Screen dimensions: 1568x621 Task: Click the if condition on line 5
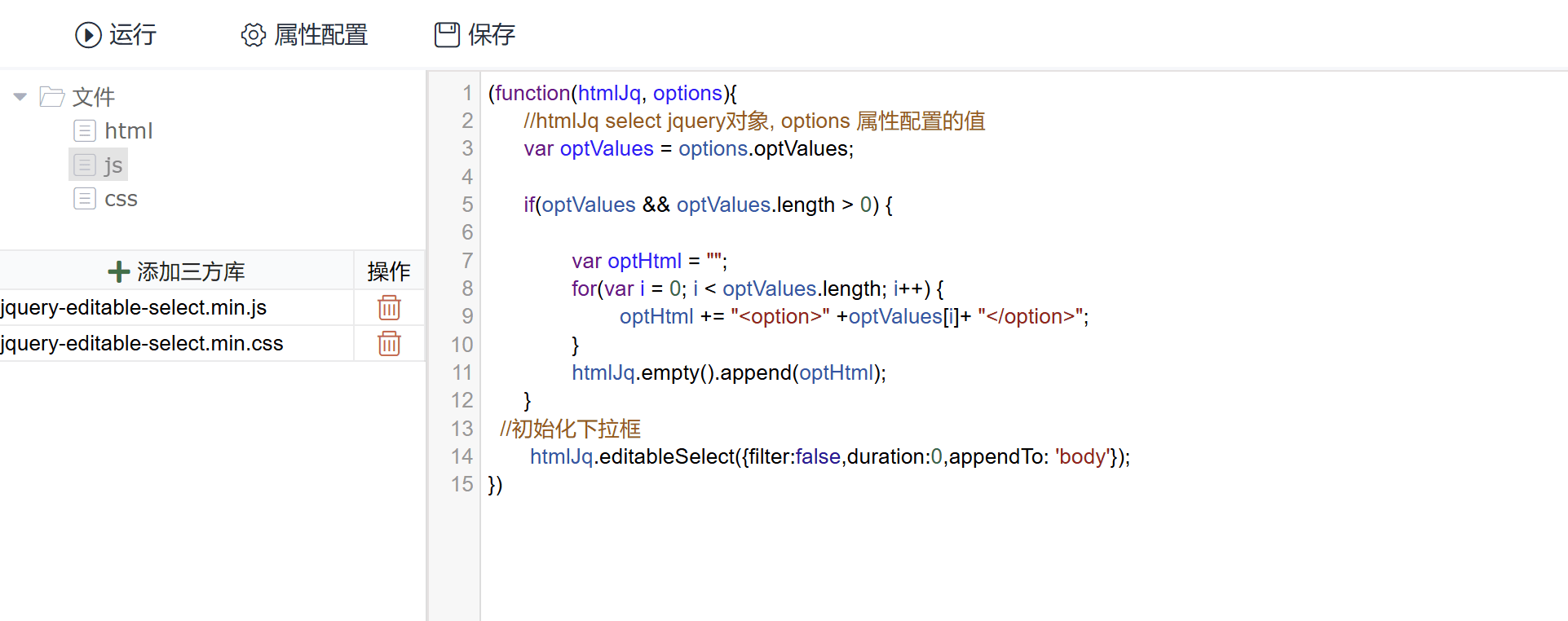(x=708, y=205)
